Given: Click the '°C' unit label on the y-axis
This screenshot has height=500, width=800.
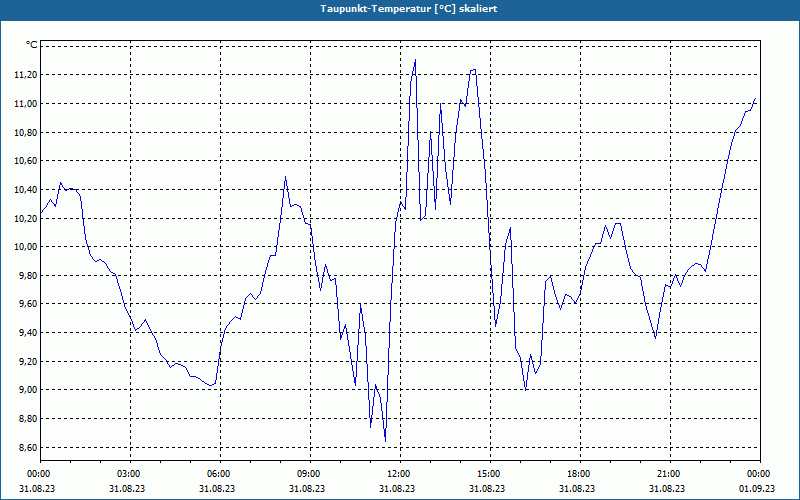Looking at the screenshot, I should 32,45.
